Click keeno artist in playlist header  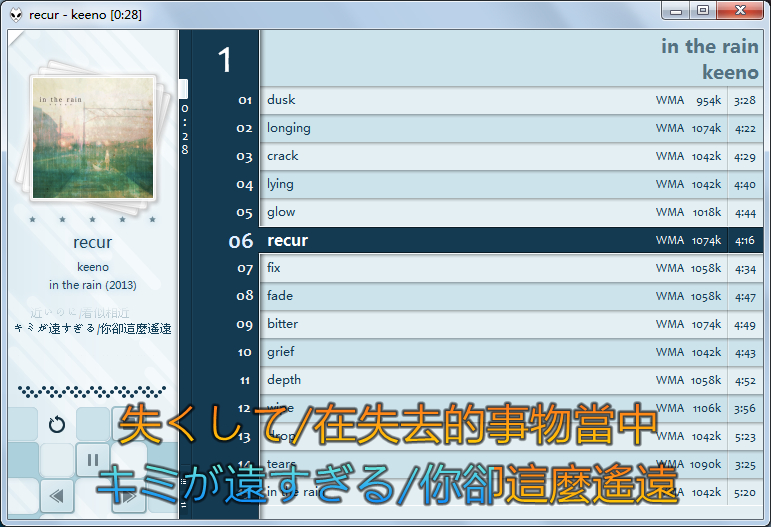(730, 72)
